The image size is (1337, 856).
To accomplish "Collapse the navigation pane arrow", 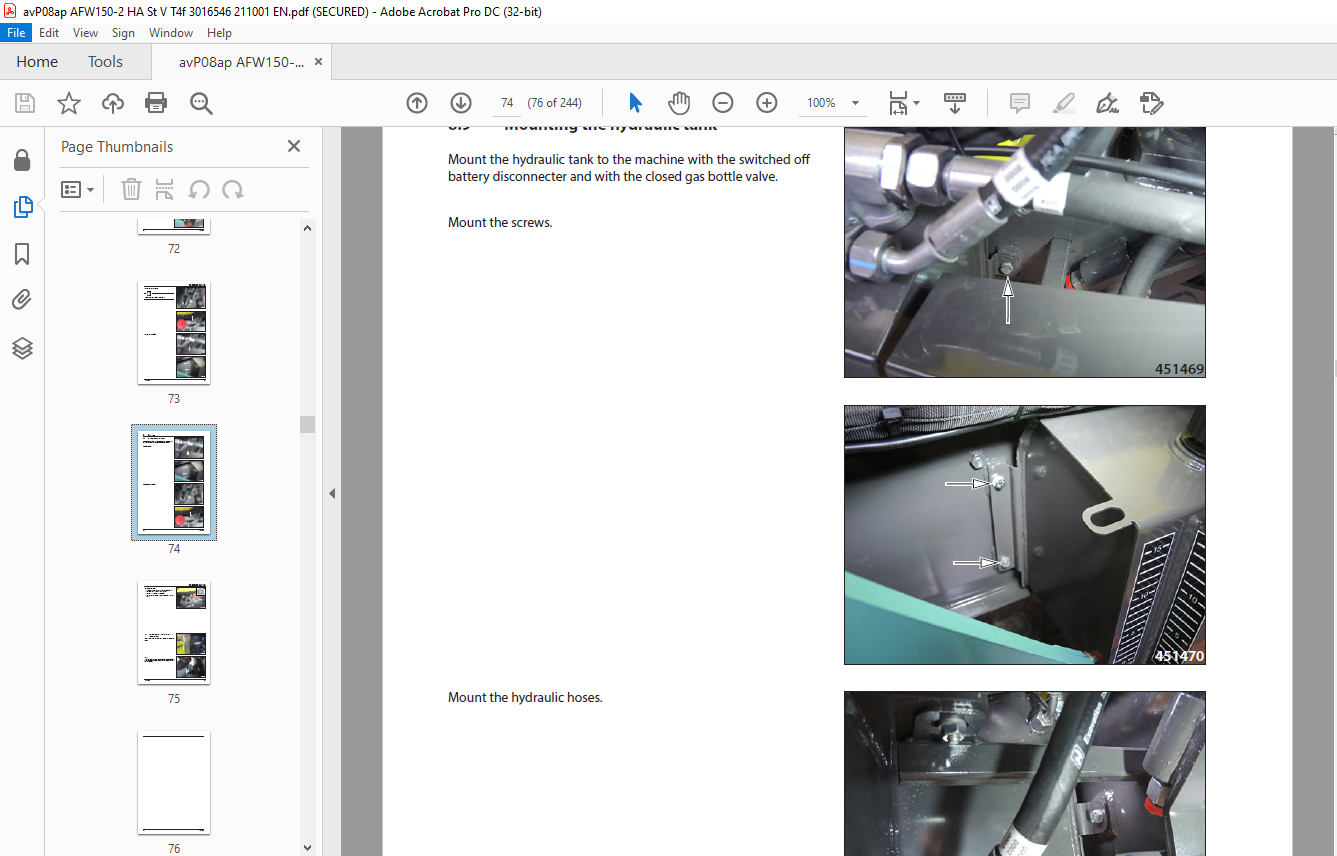I will tap(332, 493).
